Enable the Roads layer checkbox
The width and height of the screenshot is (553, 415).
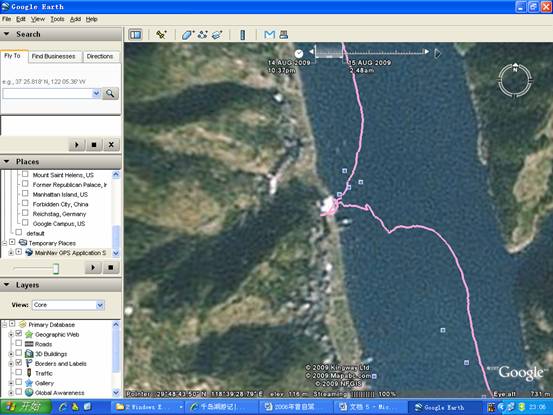[x=19, y=343]
